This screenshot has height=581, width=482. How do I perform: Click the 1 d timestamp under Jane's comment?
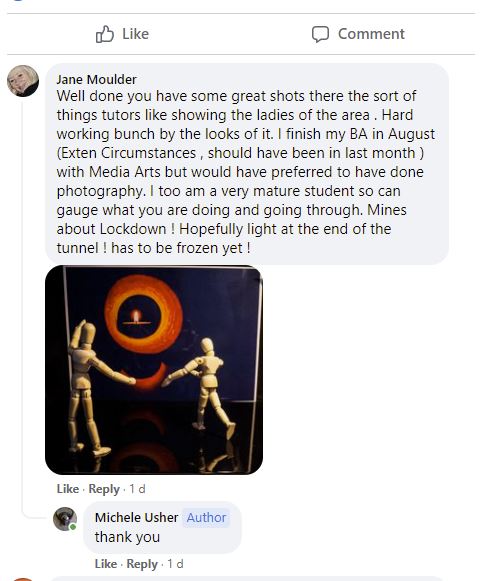[137, 489]
